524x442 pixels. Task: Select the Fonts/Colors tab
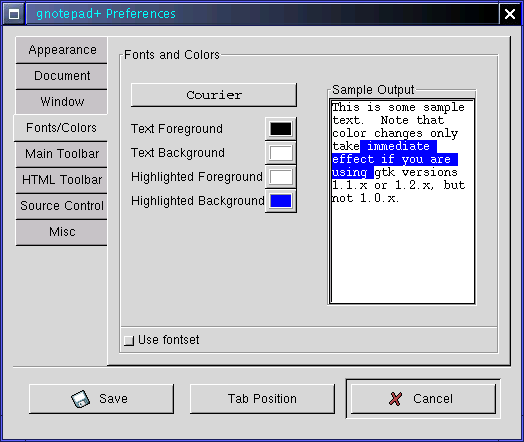click(61, 128)
